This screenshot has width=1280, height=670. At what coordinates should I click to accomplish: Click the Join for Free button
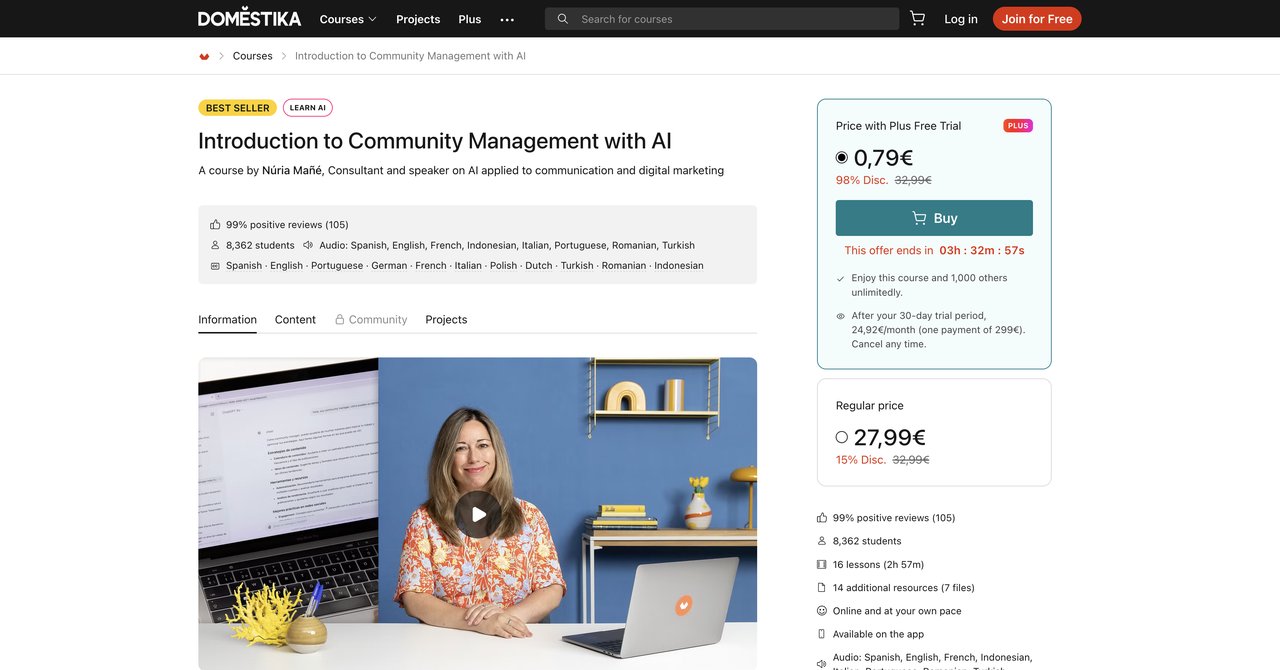click(1037, 19)
